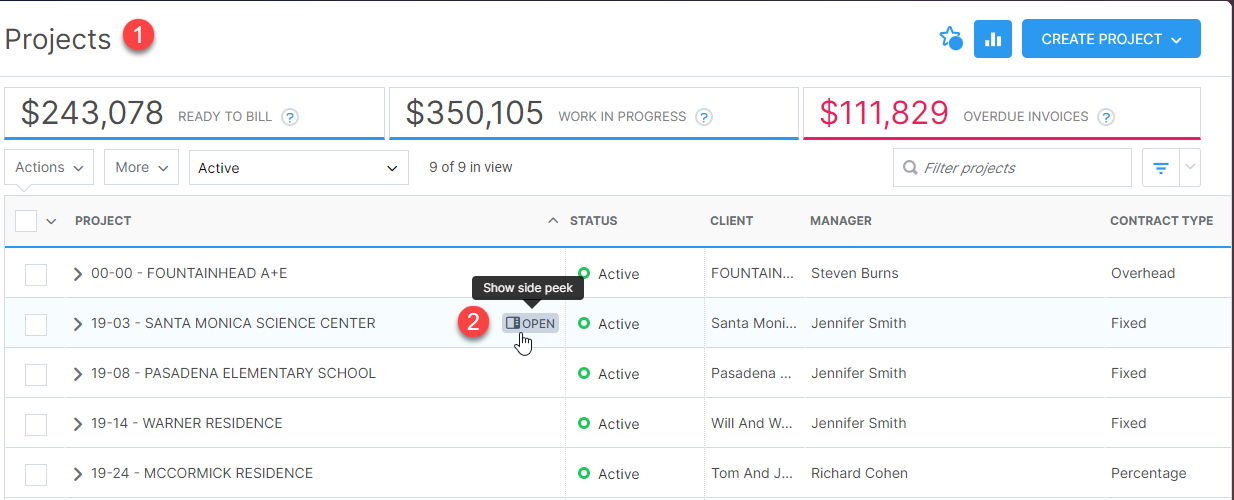Open the Active status filter dropdown
1234x500 pixels.
click(x=298, y=168)
